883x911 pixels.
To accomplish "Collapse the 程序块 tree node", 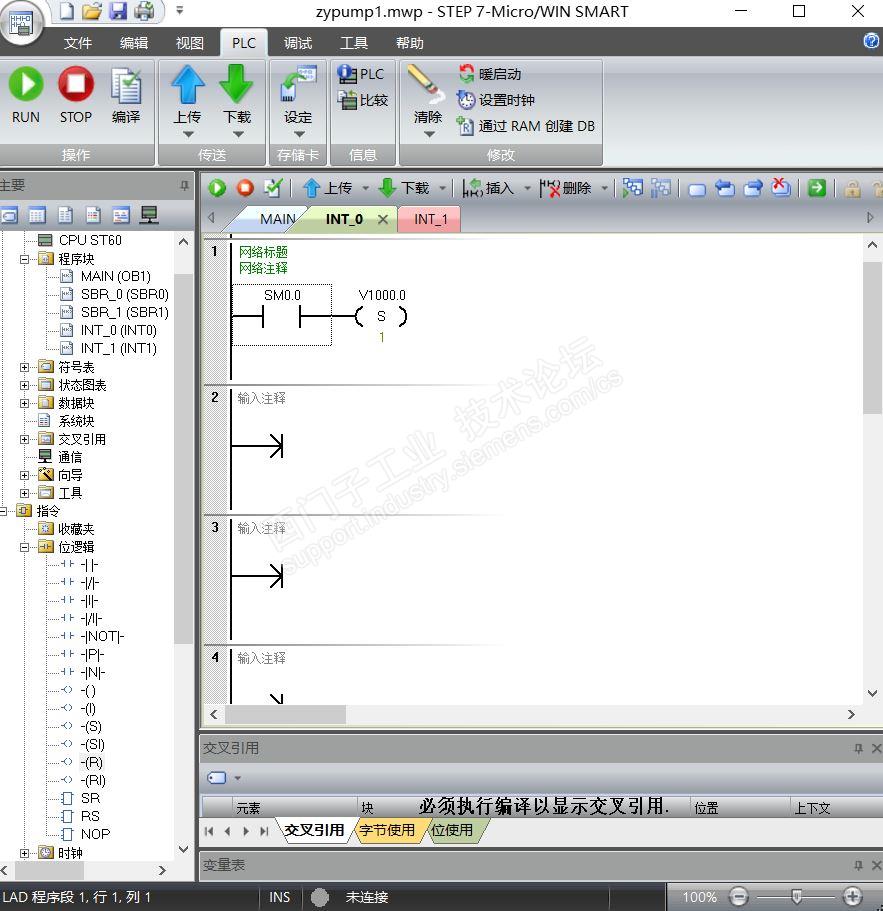I will pyautogui.click(x=24, y=259).
